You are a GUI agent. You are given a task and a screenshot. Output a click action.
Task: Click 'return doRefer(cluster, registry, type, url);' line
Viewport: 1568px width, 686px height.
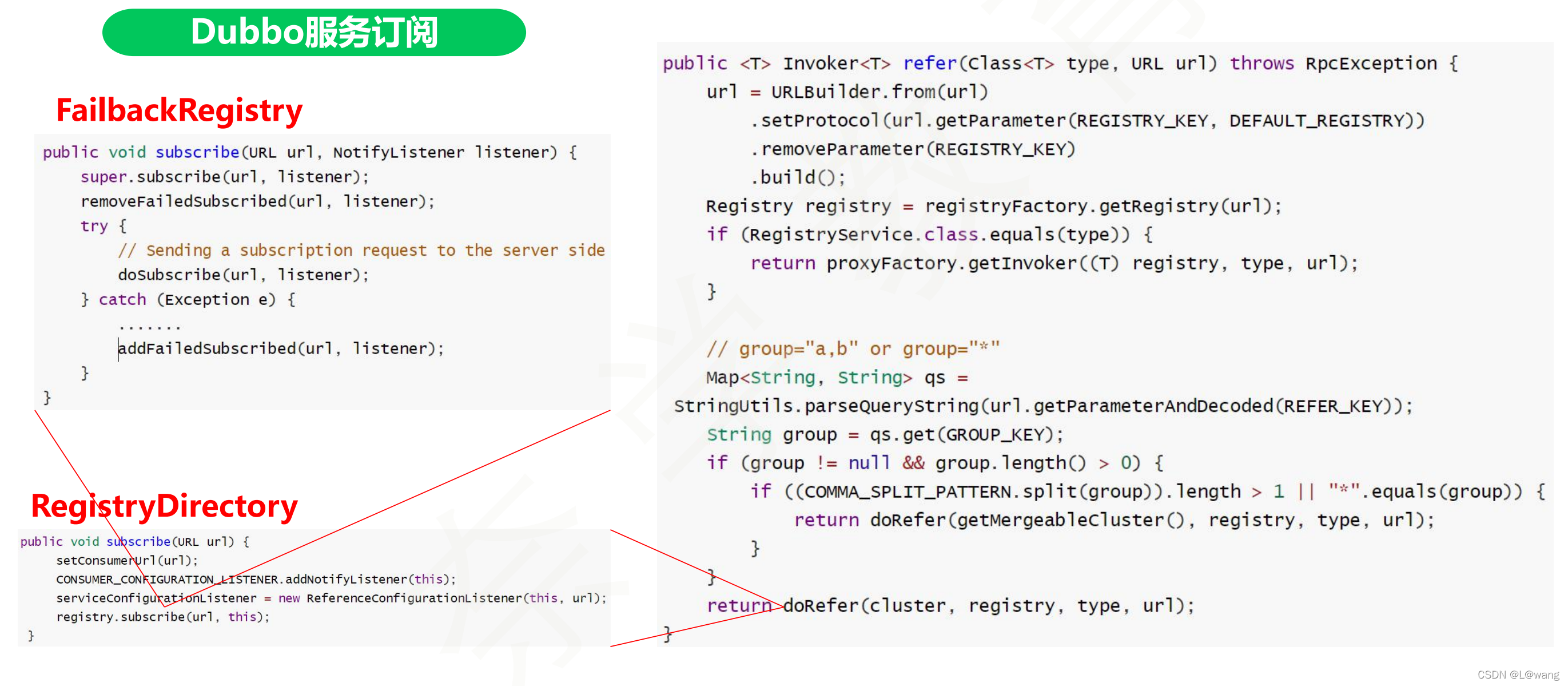[x=950, y=605]
